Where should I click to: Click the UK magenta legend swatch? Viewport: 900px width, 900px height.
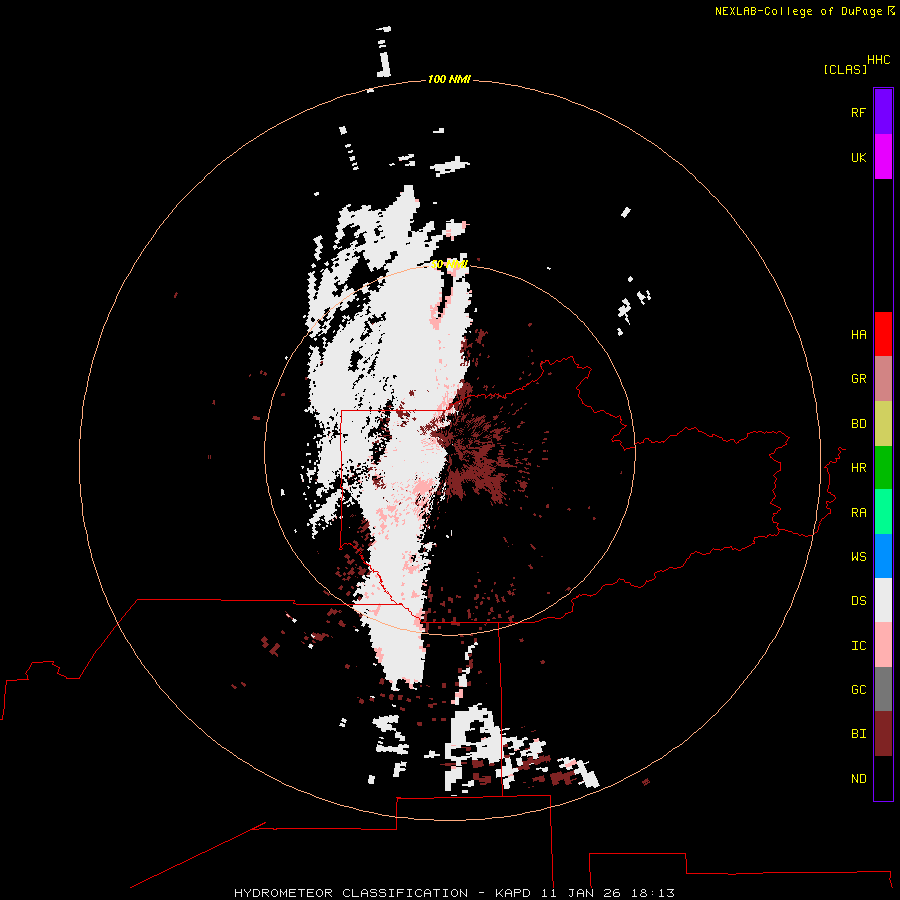click(883, 157)
